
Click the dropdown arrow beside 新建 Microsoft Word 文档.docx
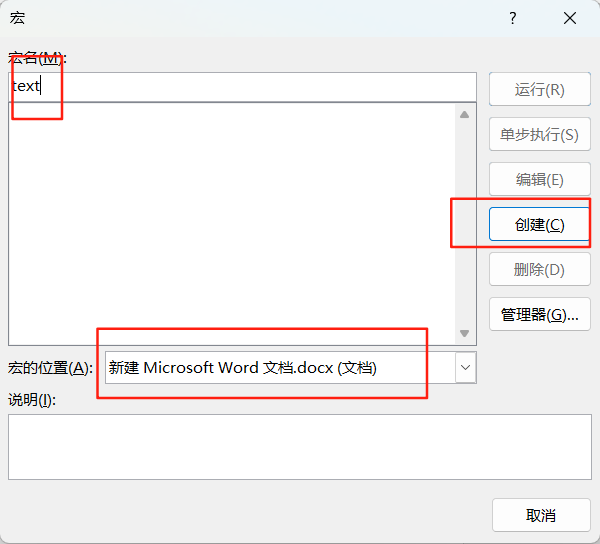(466, 368)
